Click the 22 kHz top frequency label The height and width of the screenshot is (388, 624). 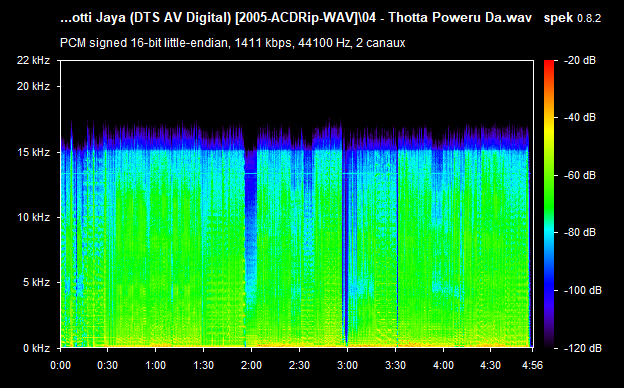33,60
